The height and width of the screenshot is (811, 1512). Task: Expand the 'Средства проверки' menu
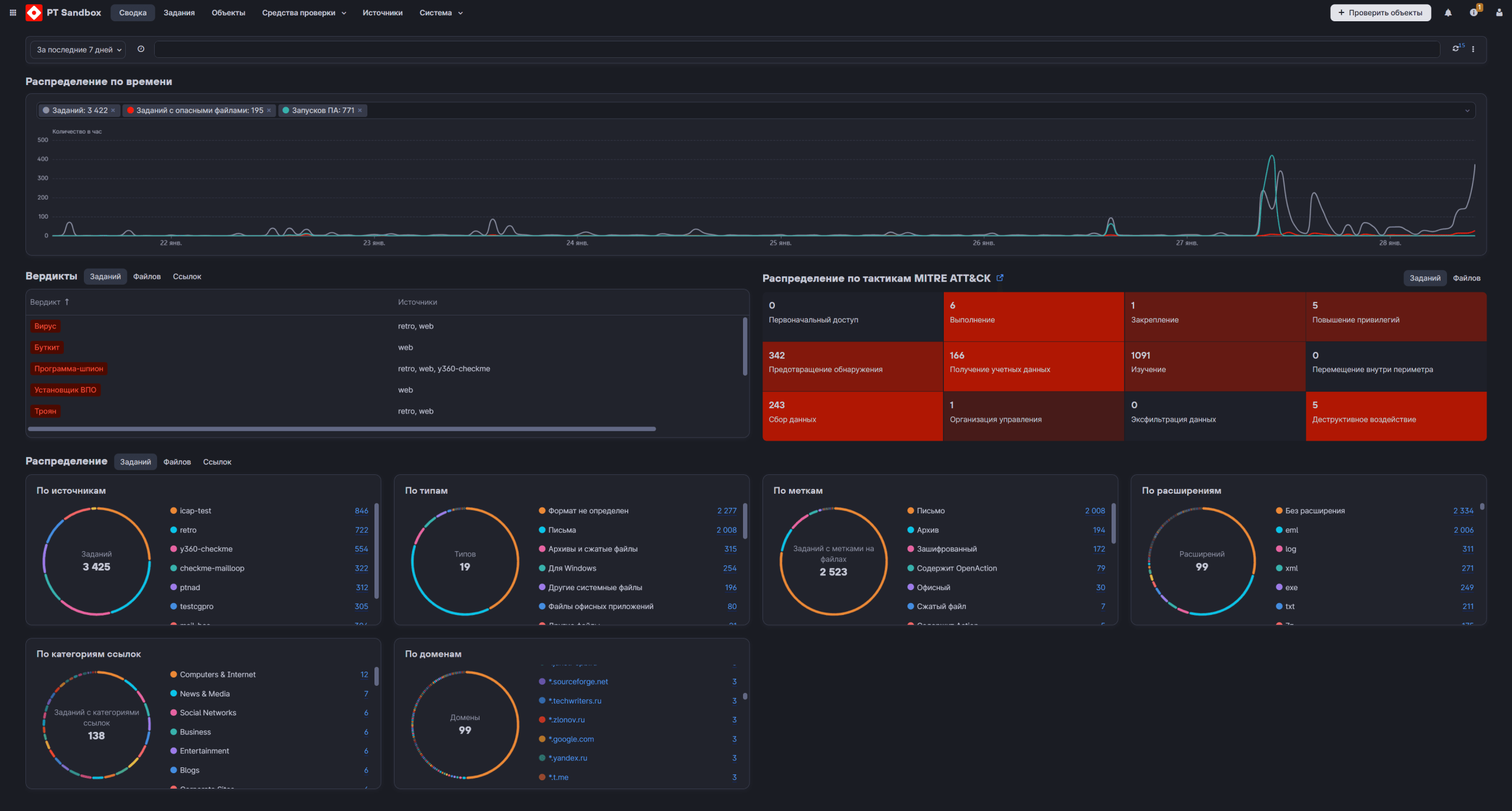coord(304,12)
